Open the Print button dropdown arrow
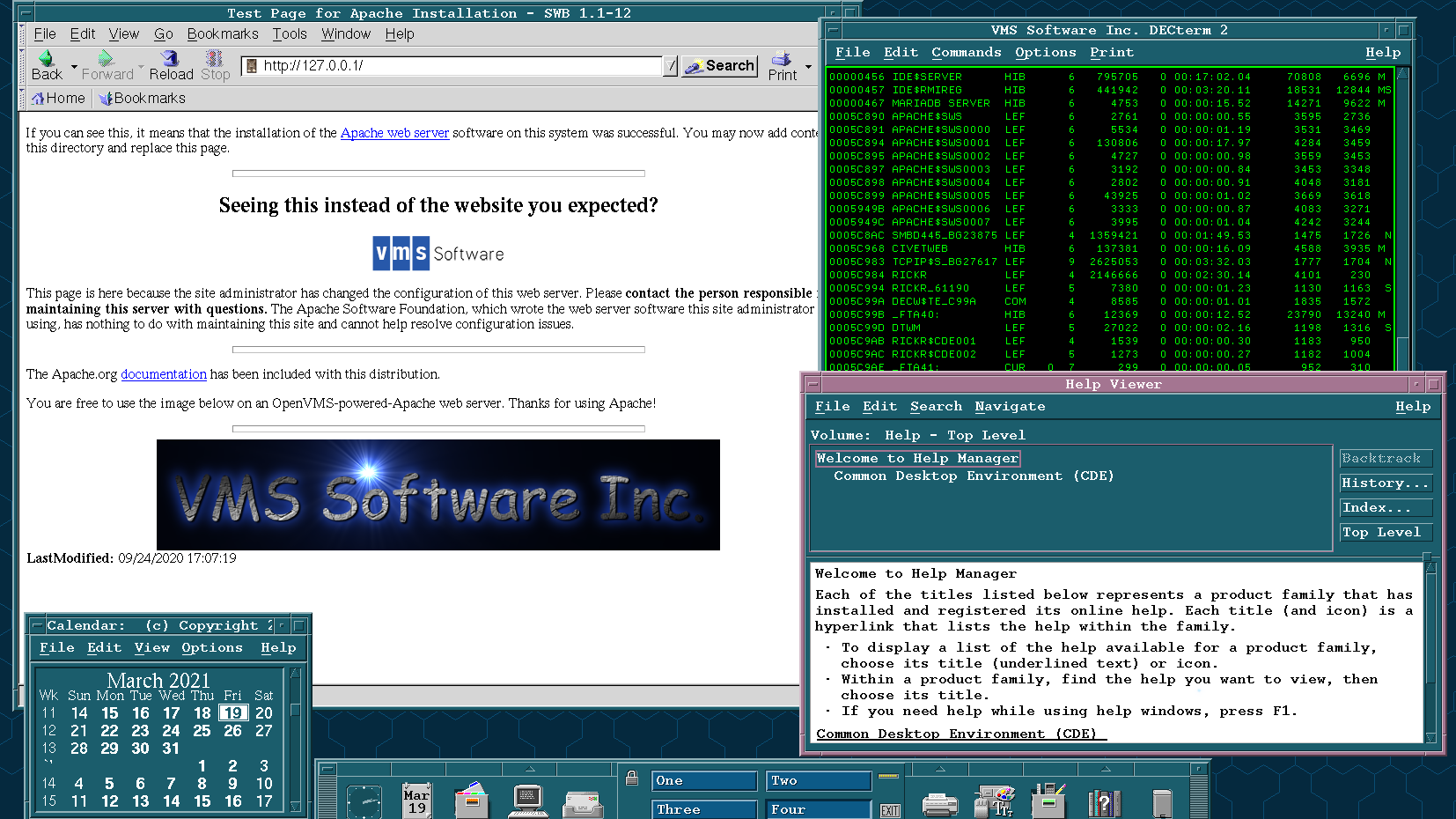Image resolution: width=1456 pixels, height=819 pixels. coord(808,66)
